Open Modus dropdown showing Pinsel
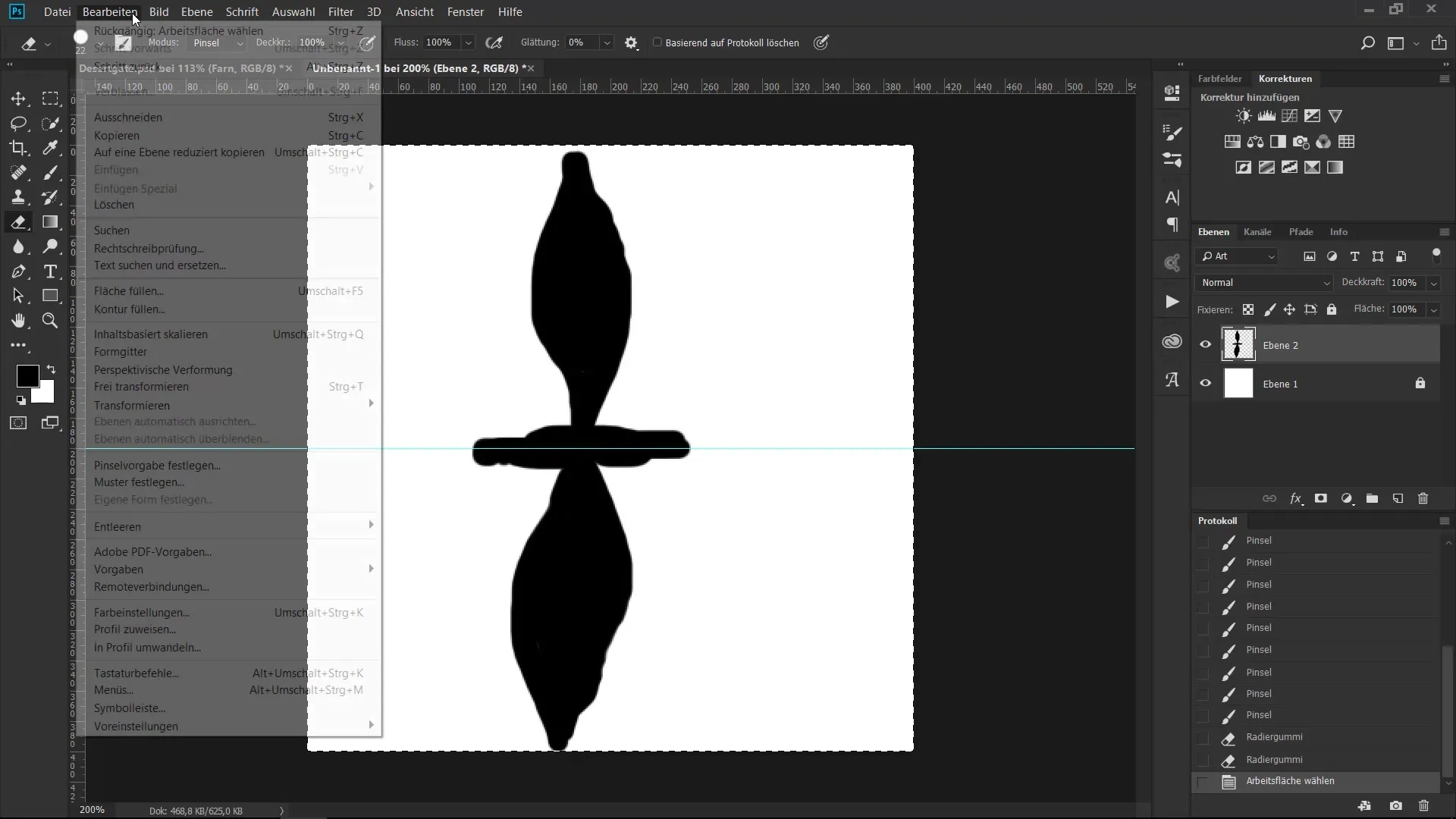Viewport: 1456px width, 819px height. (x=218, y=43)
